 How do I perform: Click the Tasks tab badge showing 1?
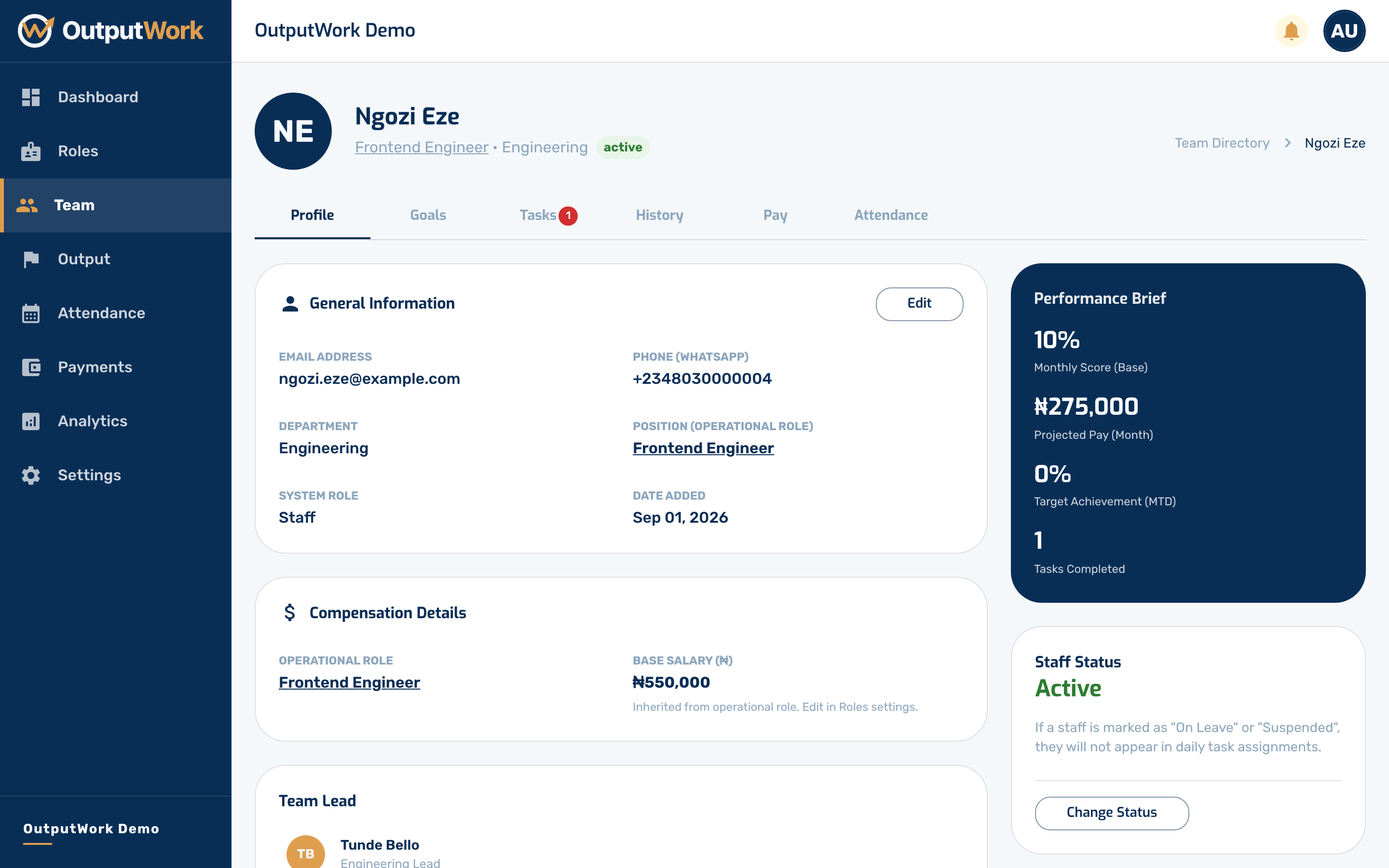pyautogui.click(x=568, y=216)
